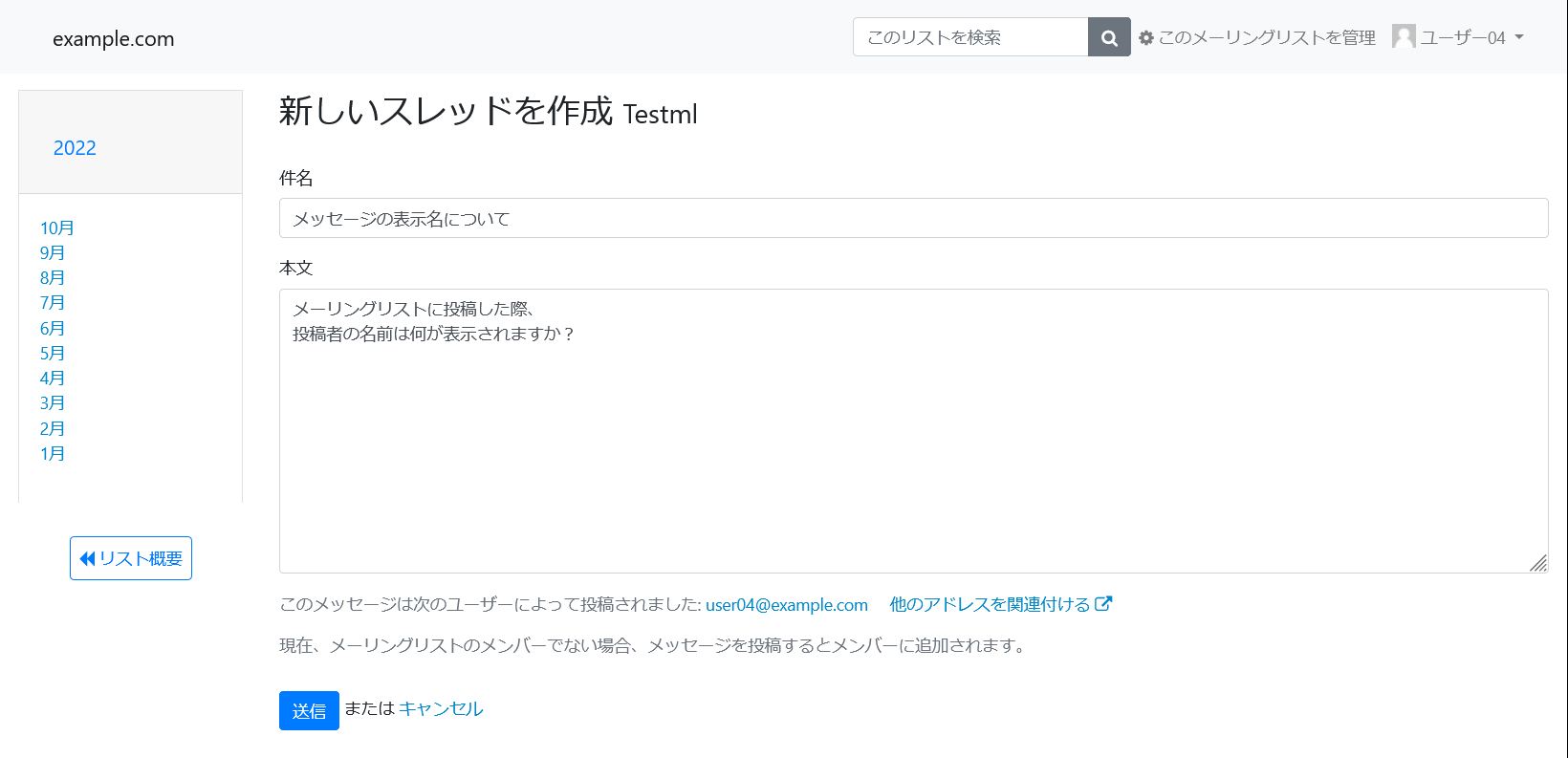1568x758 pixels.
Task: Open the ユーザー04 dropdown caret
Action: click(x=1519, y=37)
